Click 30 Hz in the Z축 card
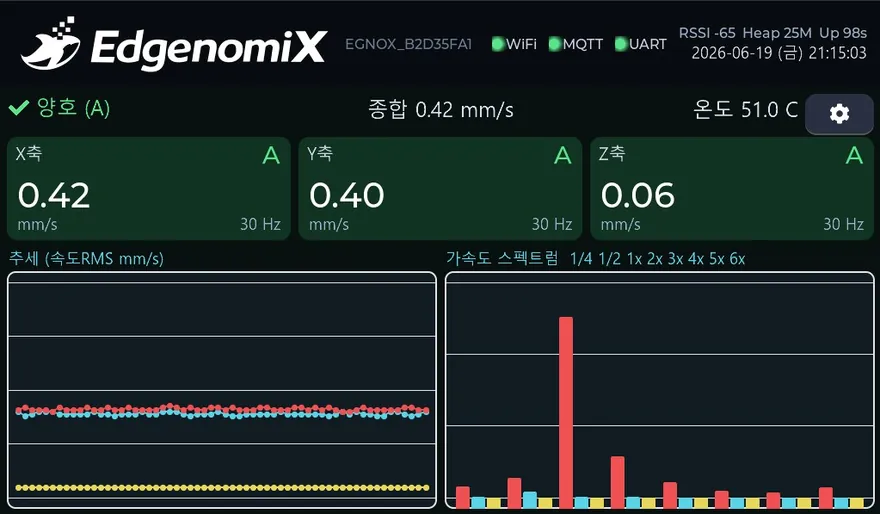Screen dimensions: 880x514 tap(844, 224)
